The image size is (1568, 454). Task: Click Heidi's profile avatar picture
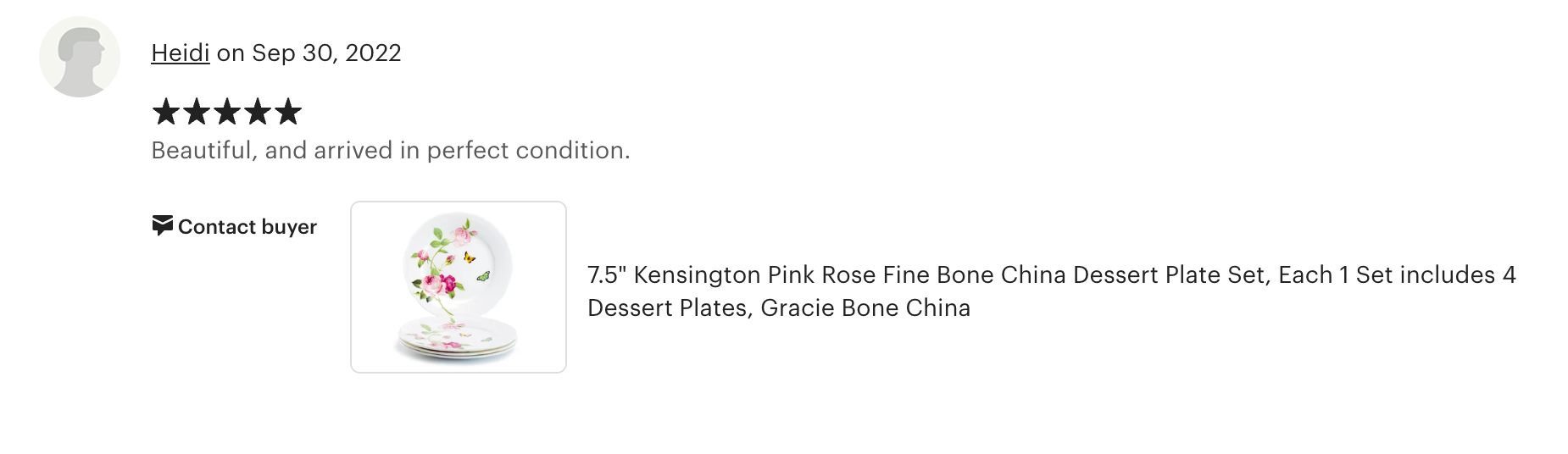80,57
